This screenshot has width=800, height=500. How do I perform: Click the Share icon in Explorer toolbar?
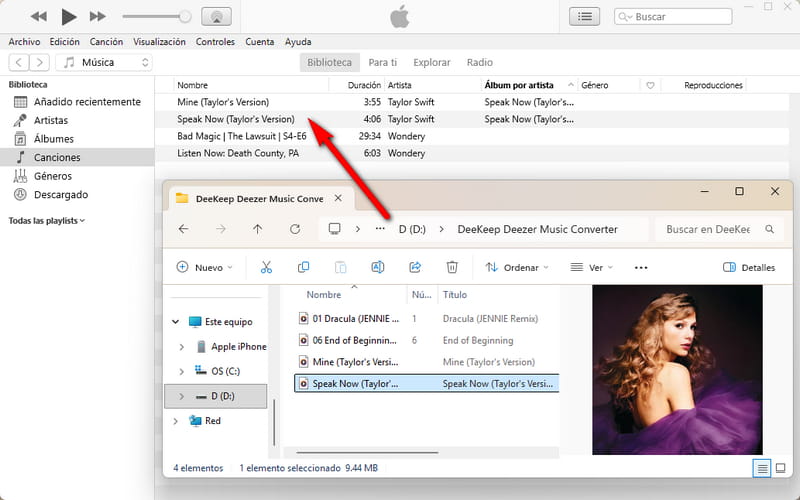click(x=415, y=267)
